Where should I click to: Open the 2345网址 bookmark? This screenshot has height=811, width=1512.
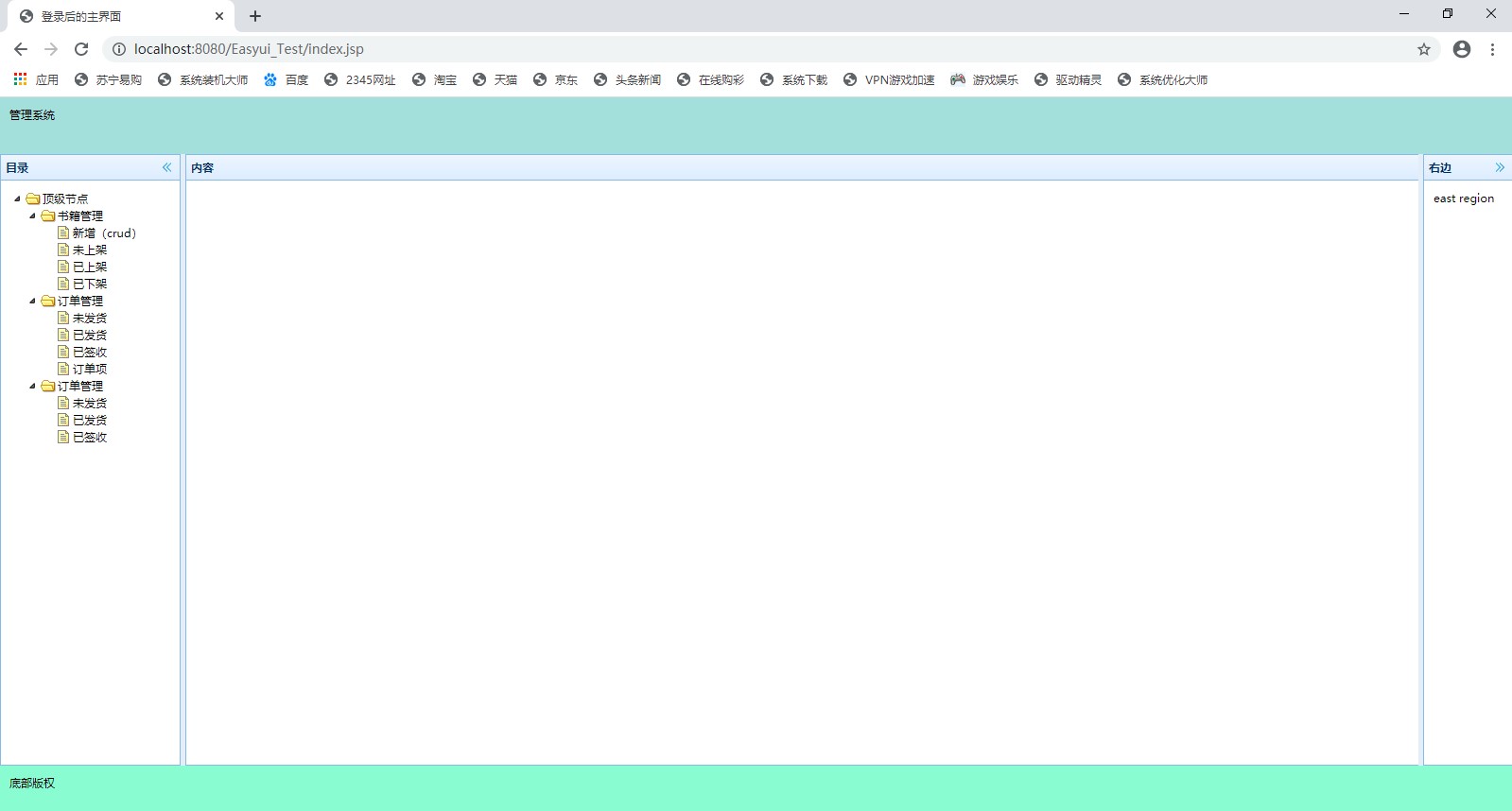click(359, 79)
